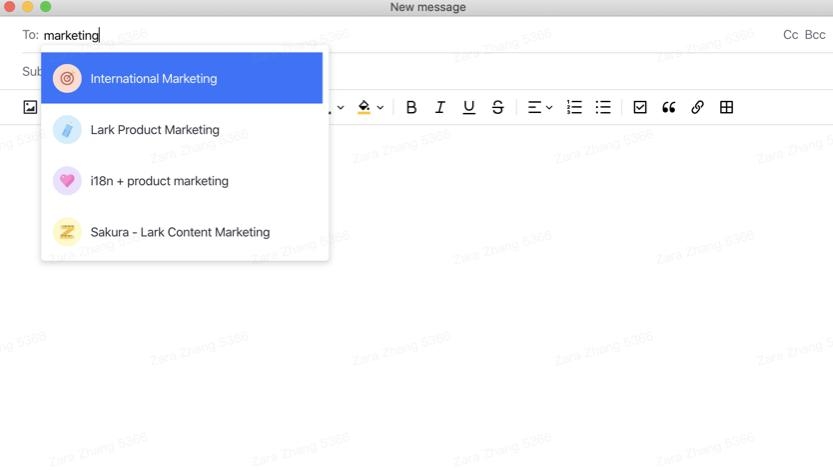Maximize the New message window

coord(46,7)
